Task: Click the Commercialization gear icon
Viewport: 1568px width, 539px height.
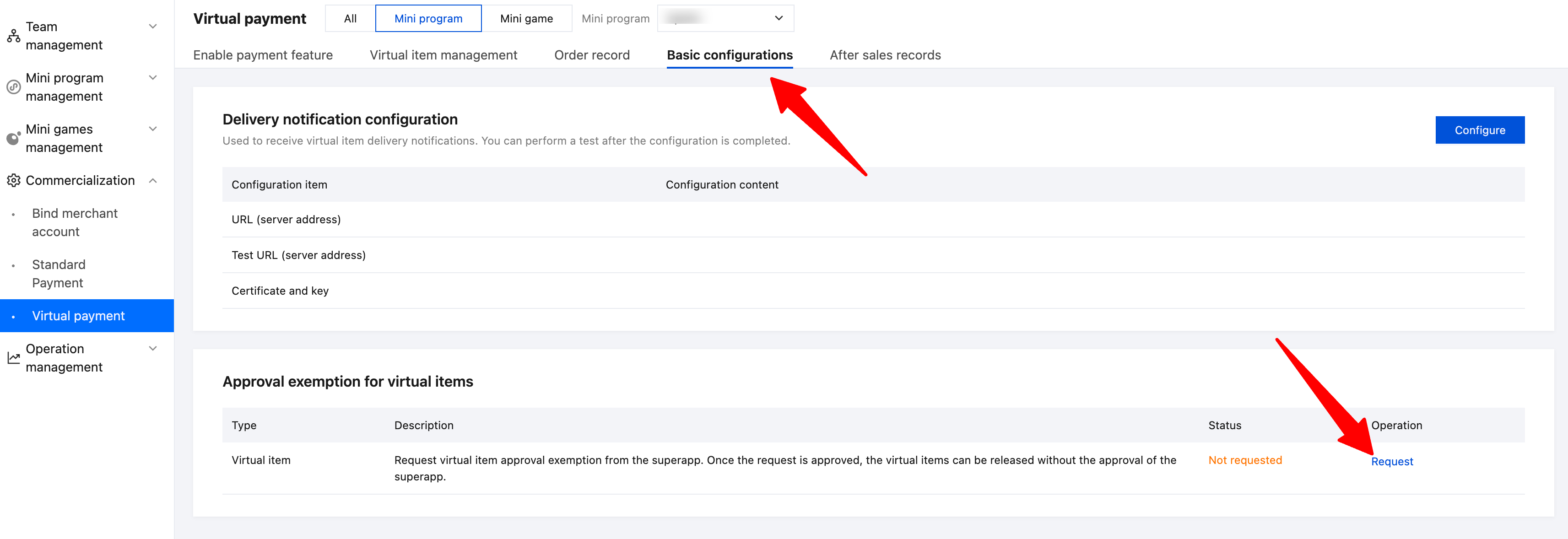Action: point(13,181)
